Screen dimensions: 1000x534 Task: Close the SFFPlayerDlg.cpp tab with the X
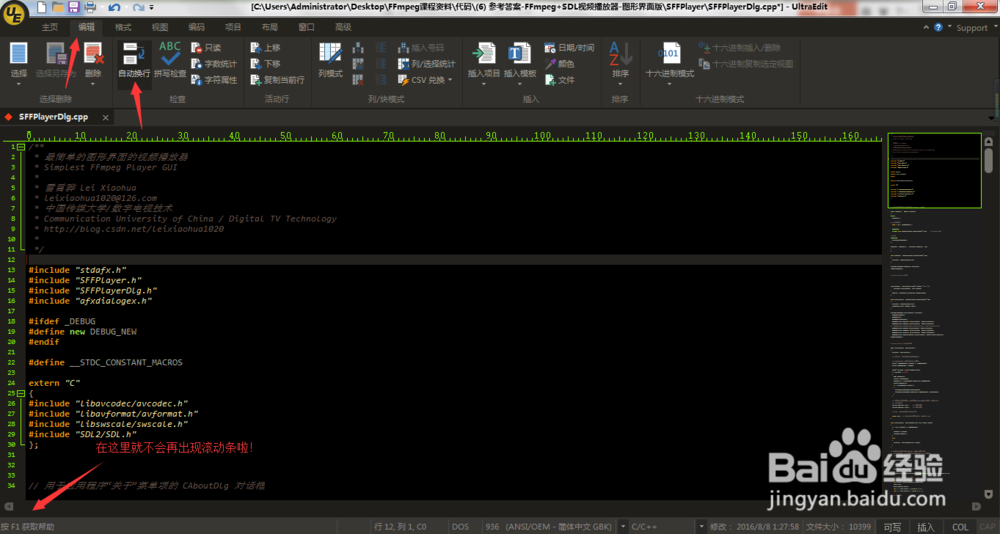tap(105, 117)
